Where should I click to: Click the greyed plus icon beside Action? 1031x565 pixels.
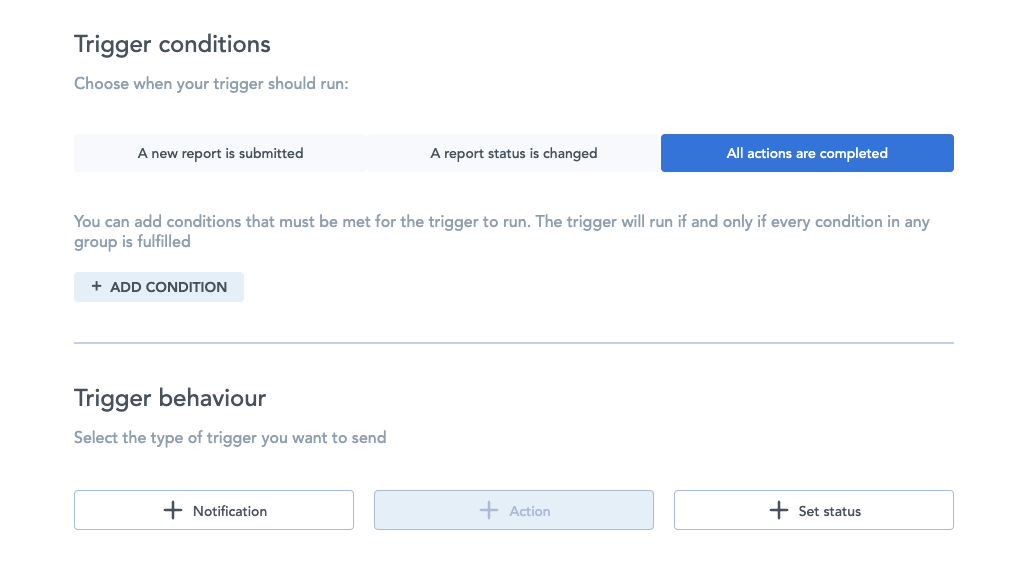click(489, 511)
